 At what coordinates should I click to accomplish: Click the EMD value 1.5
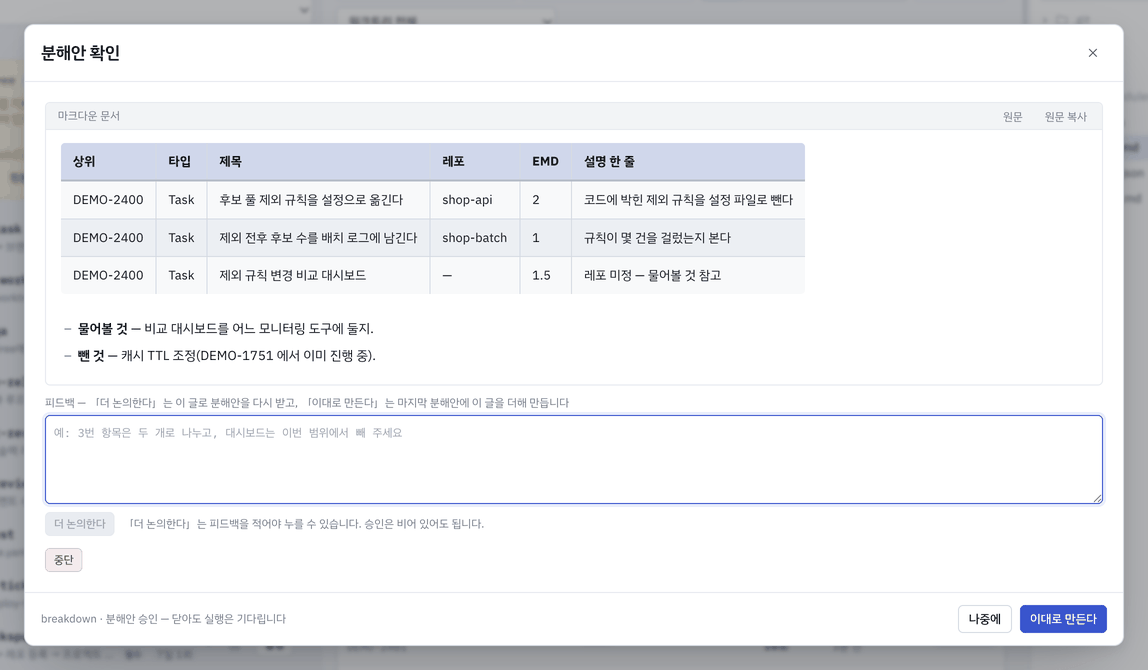point(541,275)
